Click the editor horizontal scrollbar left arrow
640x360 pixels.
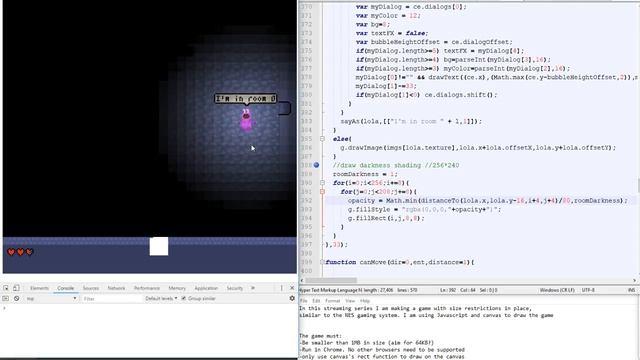302,280
